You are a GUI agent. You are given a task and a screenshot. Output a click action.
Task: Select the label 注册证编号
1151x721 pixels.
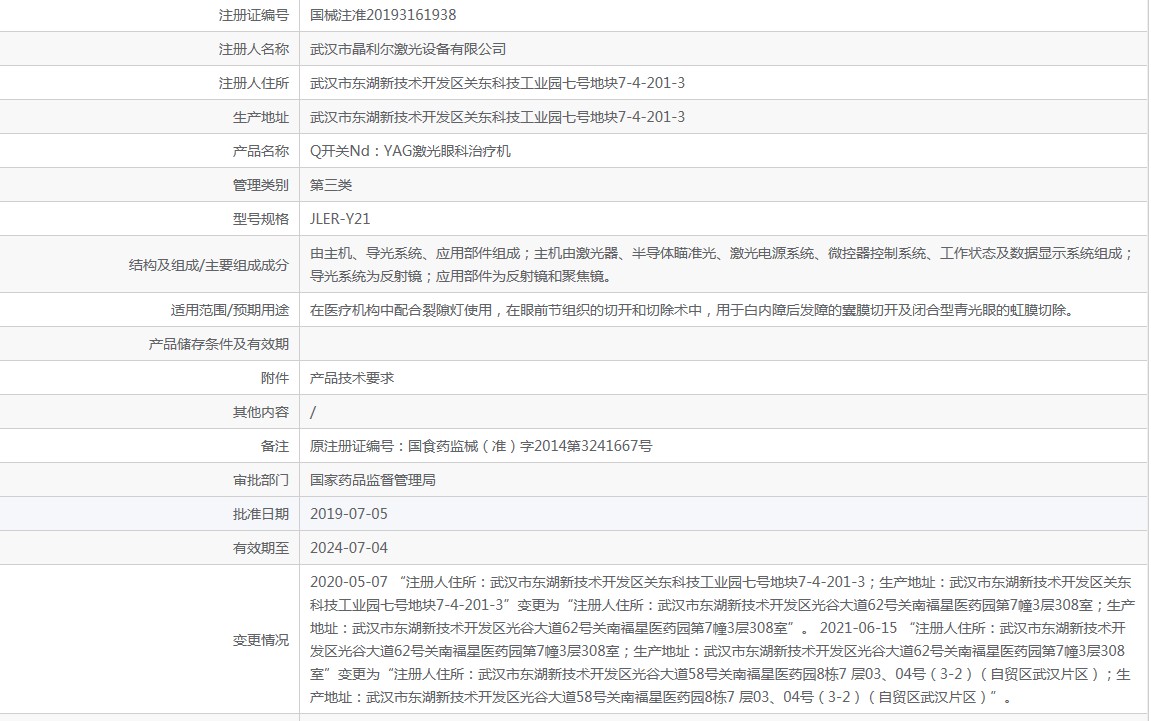253,15
